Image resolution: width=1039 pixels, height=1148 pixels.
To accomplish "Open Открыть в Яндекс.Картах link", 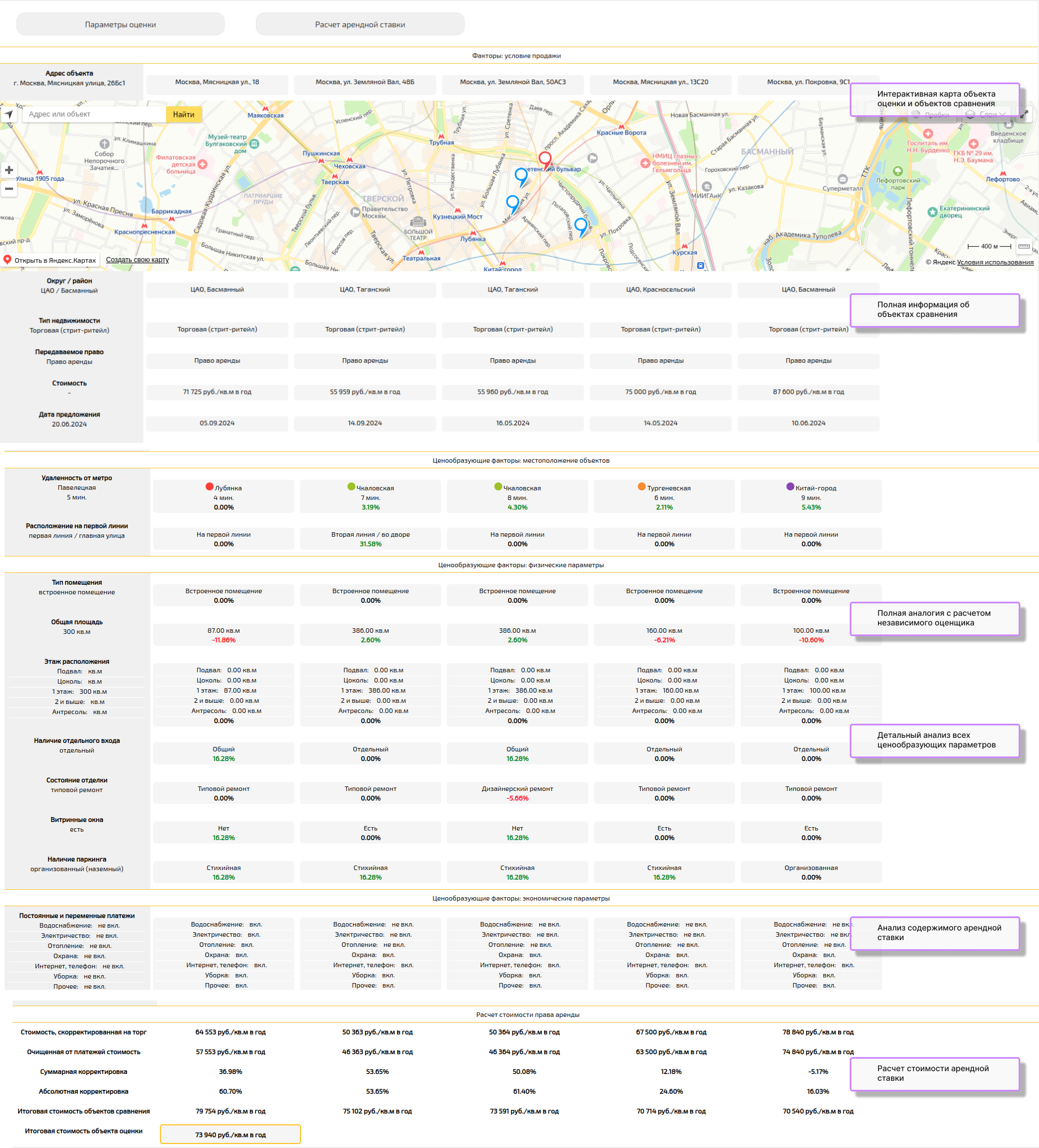I will (x=50, y=260).
